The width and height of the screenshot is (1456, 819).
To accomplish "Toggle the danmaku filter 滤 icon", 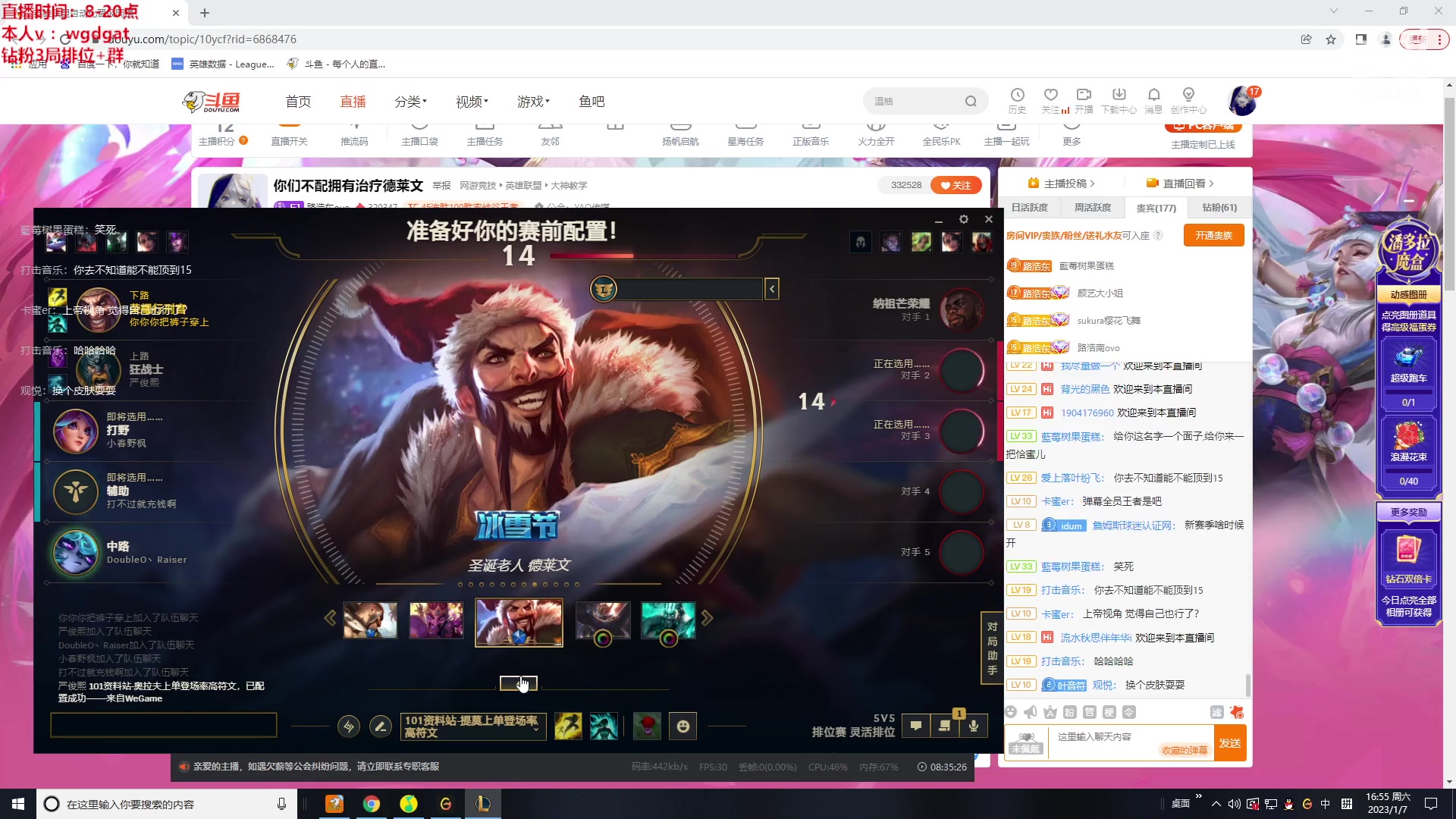I will 1216,712.
